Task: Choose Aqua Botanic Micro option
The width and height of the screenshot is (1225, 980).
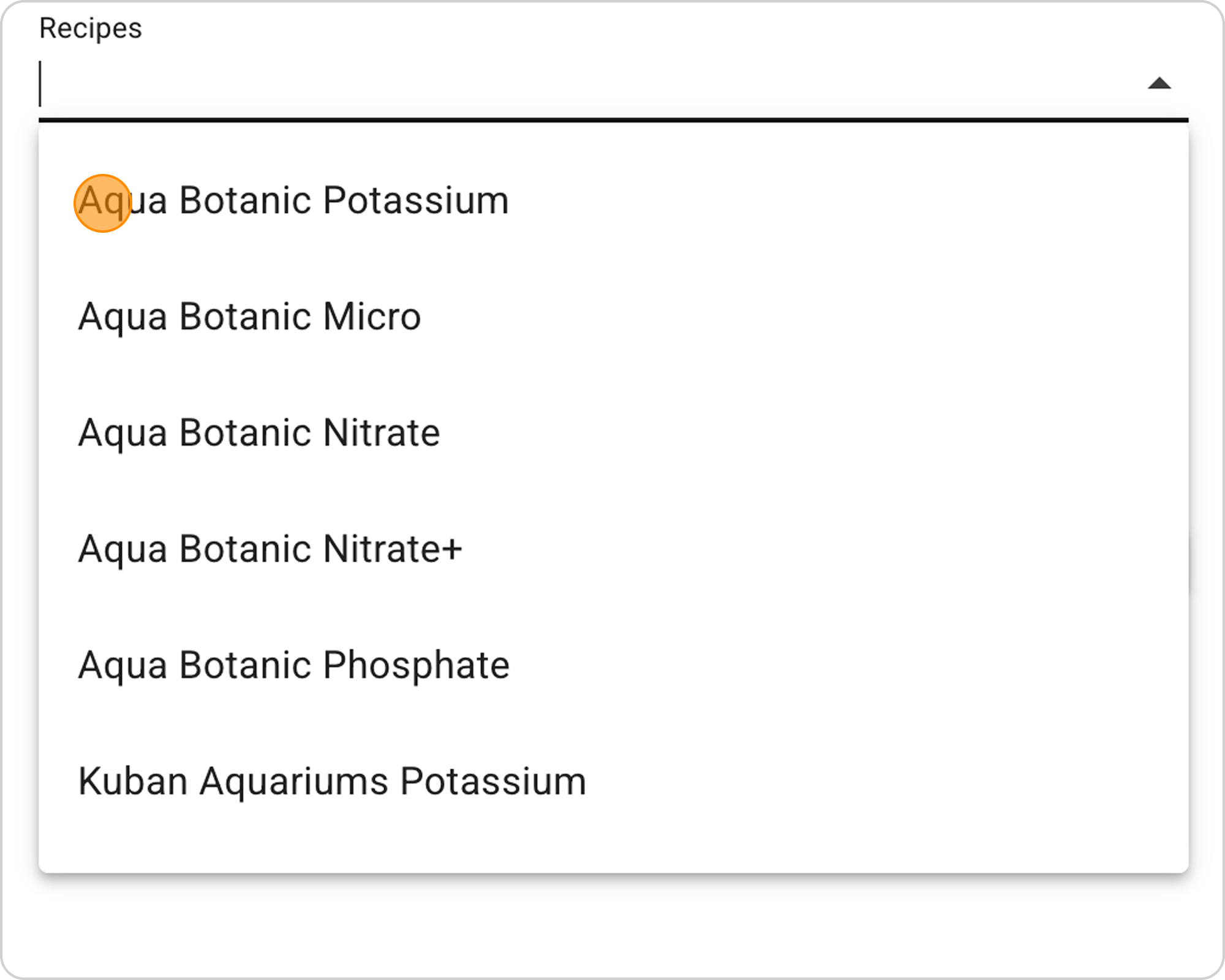Action: tap(250, 317)
